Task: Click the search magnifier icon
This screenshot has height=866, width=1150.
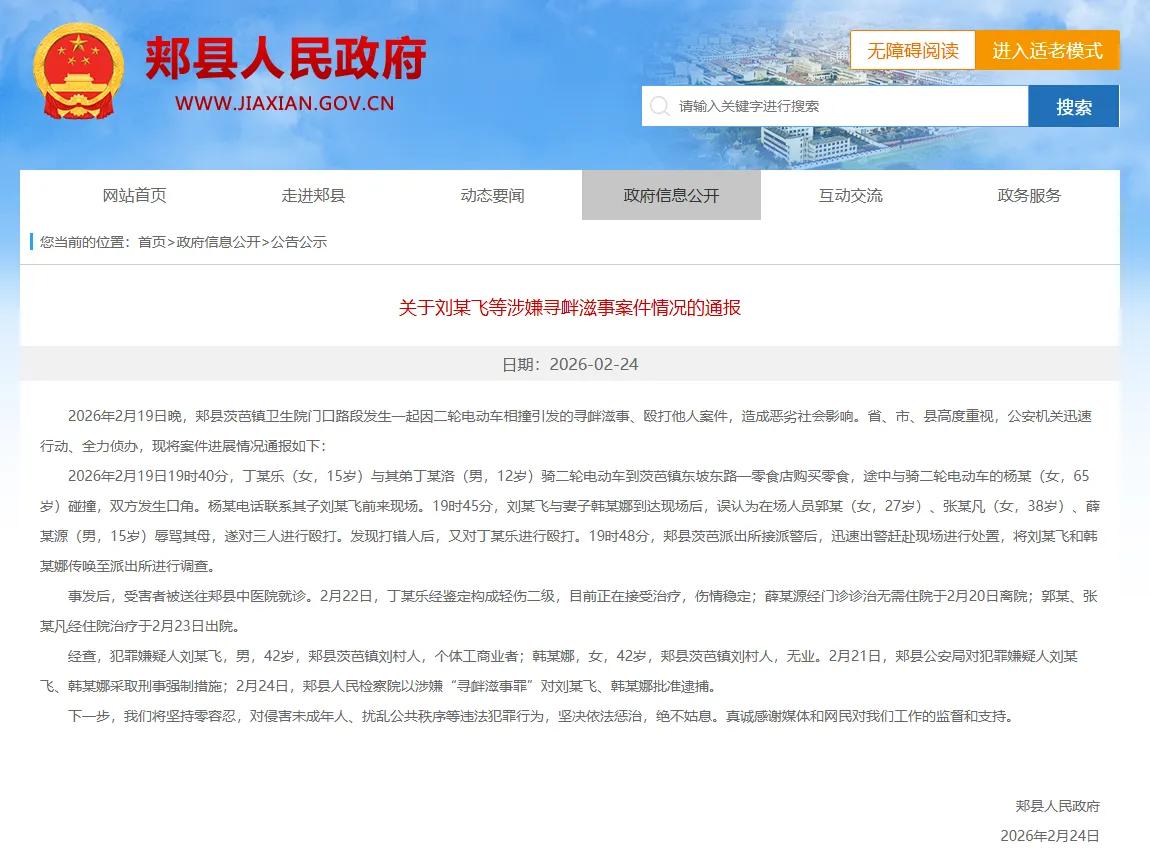Action: point(660,105)
